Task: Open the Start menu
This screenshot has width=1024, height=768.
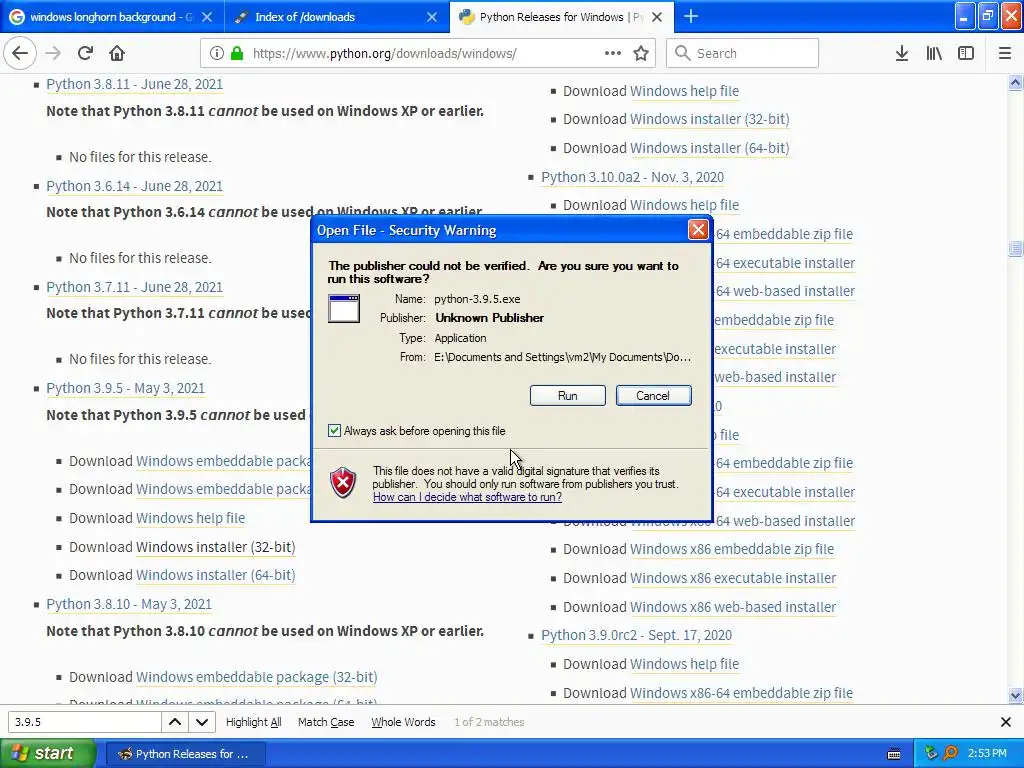Action: [x=48, y=753]
